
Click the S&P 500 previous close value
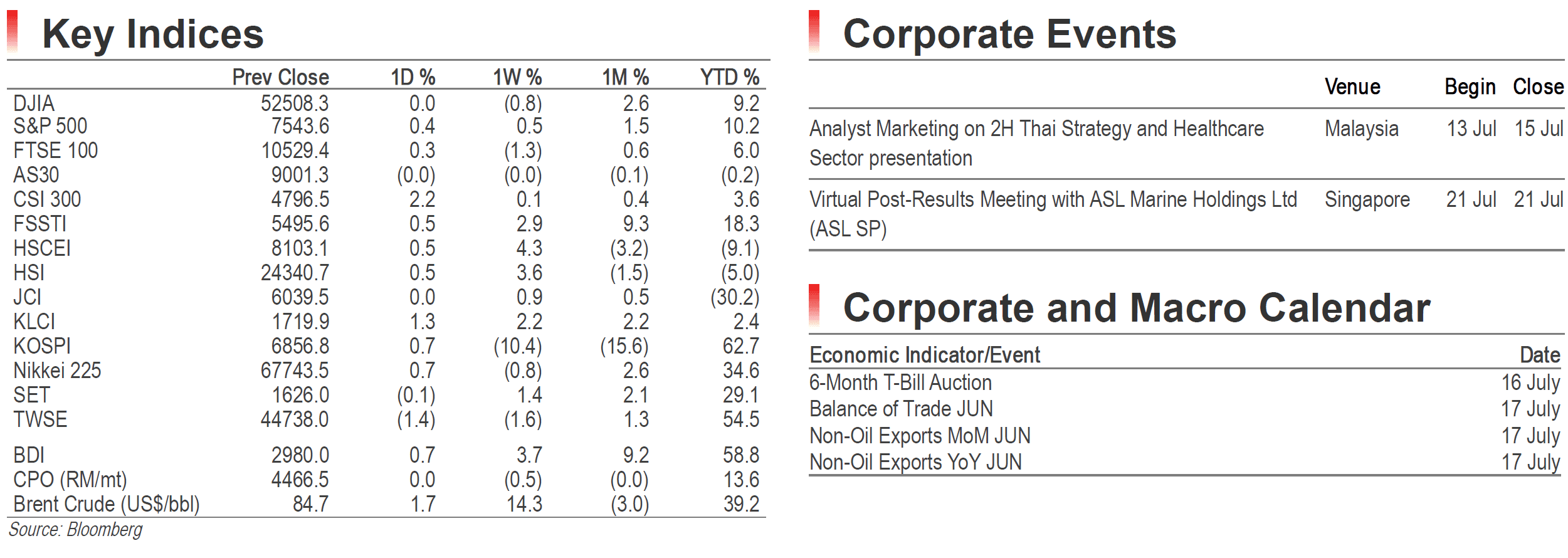tap(300, 126)
